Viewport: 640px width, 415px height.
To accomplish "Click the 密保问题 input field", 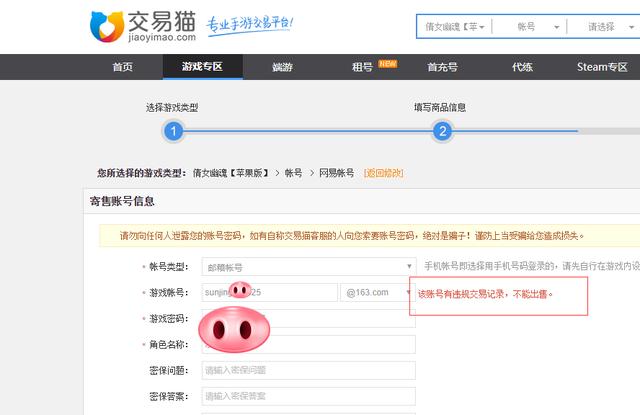I will pyautogui.click(x=309, y=371).
